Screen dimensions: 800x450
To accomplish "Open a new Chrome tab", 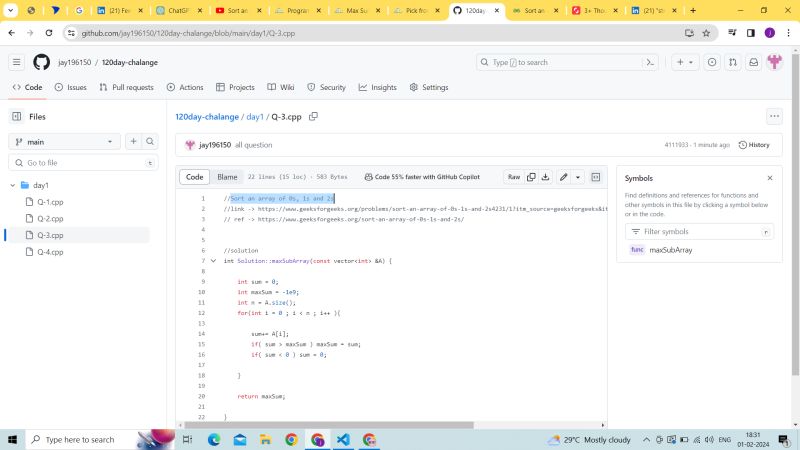I will [x=693, y=10].
